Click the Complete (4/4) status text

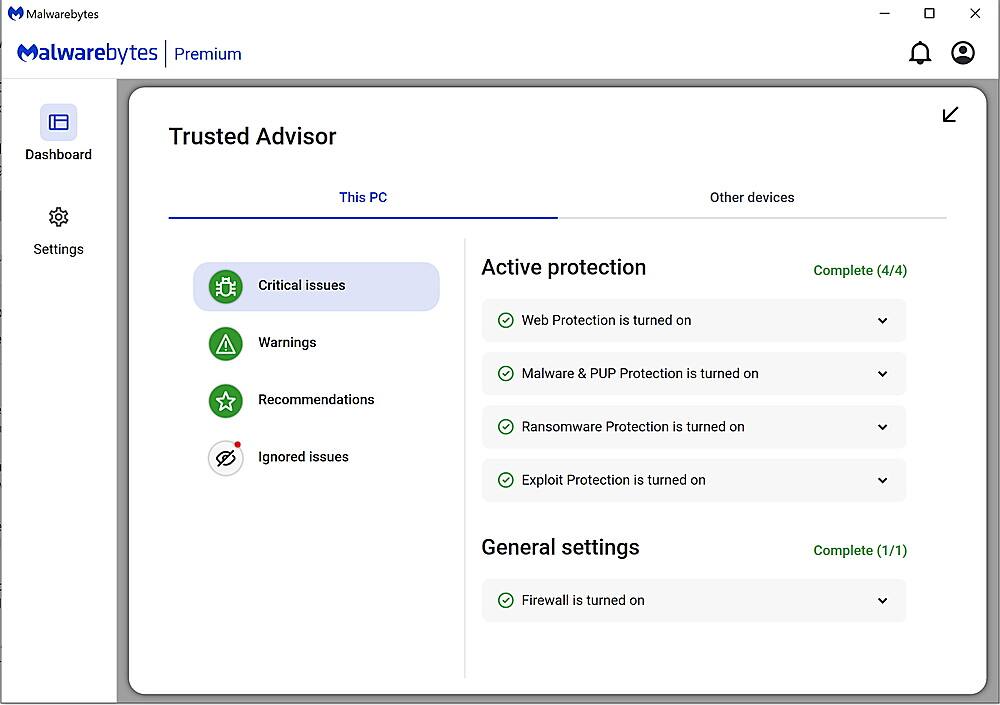click(x=860, y=271)
